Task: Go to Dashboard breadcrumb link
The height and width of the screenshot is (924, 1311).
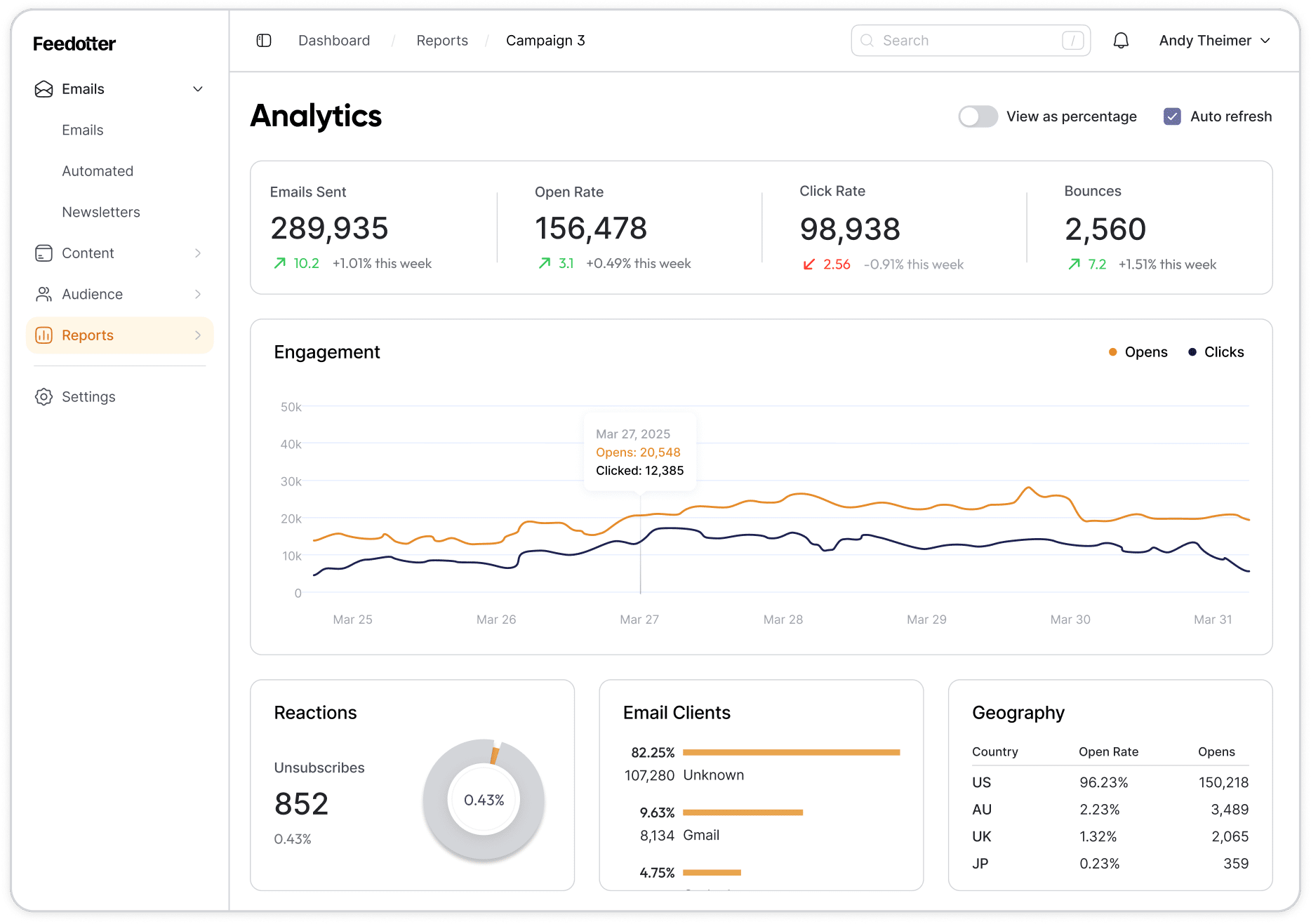Action: tap(334, 41)
